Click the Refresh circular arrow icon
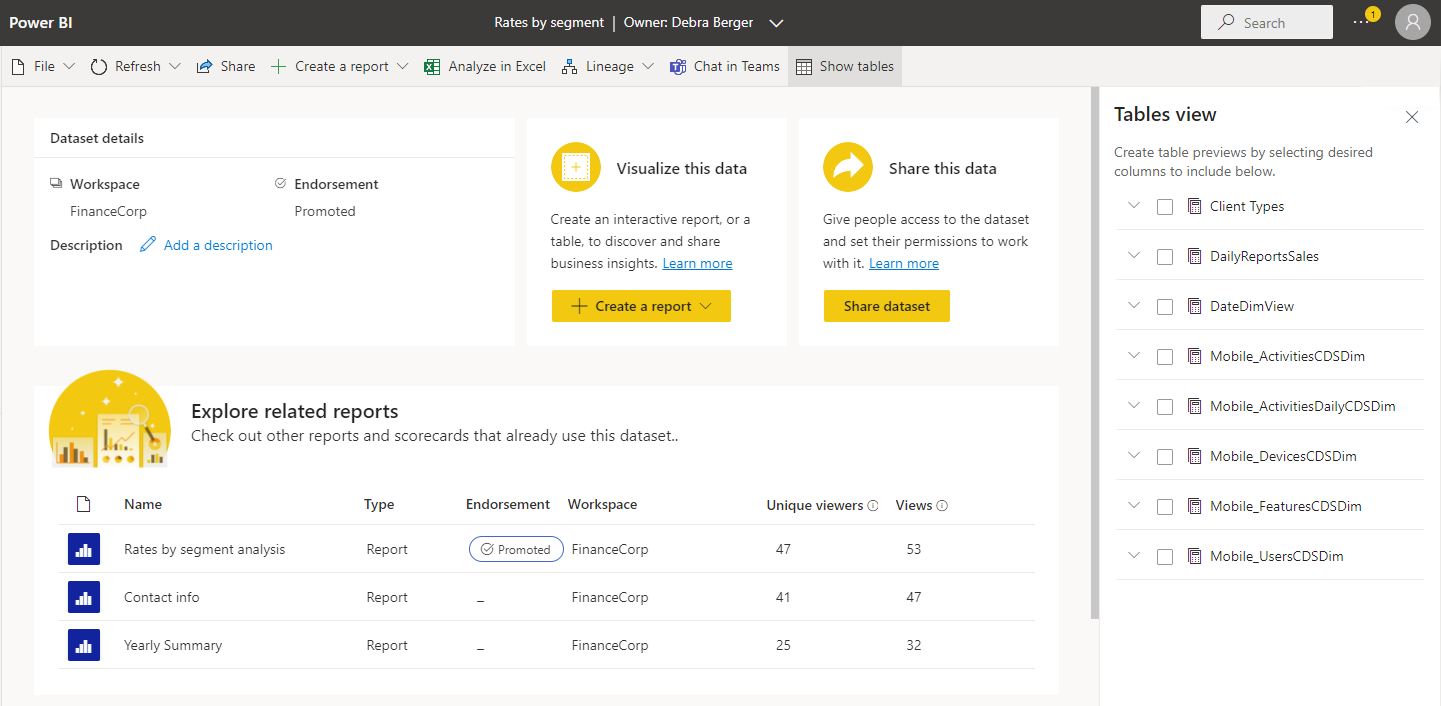Image resolution: width=1441 pixels, height=706 pixels. click(x=99, y=67)
